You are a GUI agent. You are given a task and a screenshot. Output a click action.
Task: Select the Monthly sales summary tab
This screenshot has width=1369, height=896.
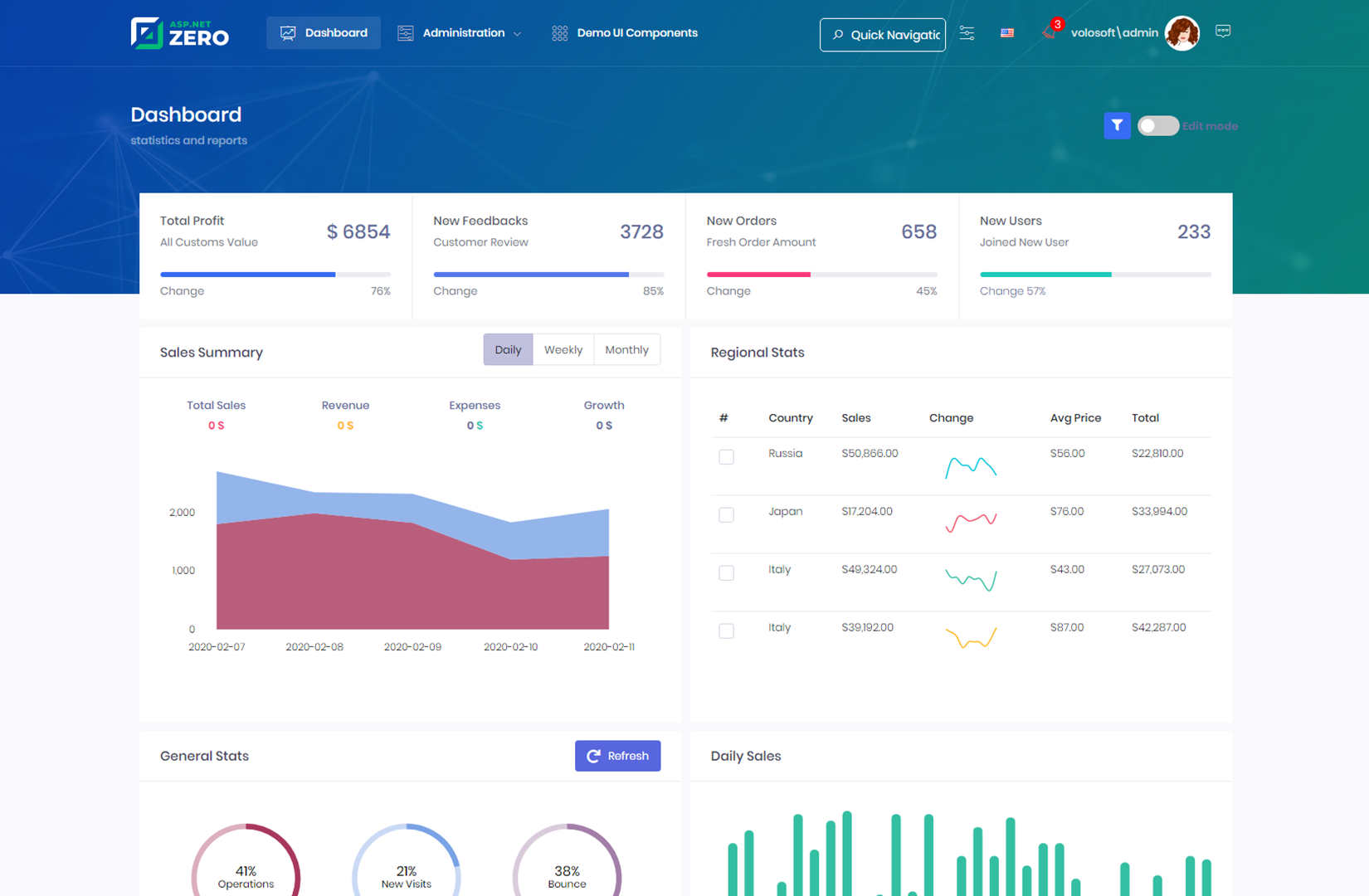pyautogui.click(x=627, y=350)
